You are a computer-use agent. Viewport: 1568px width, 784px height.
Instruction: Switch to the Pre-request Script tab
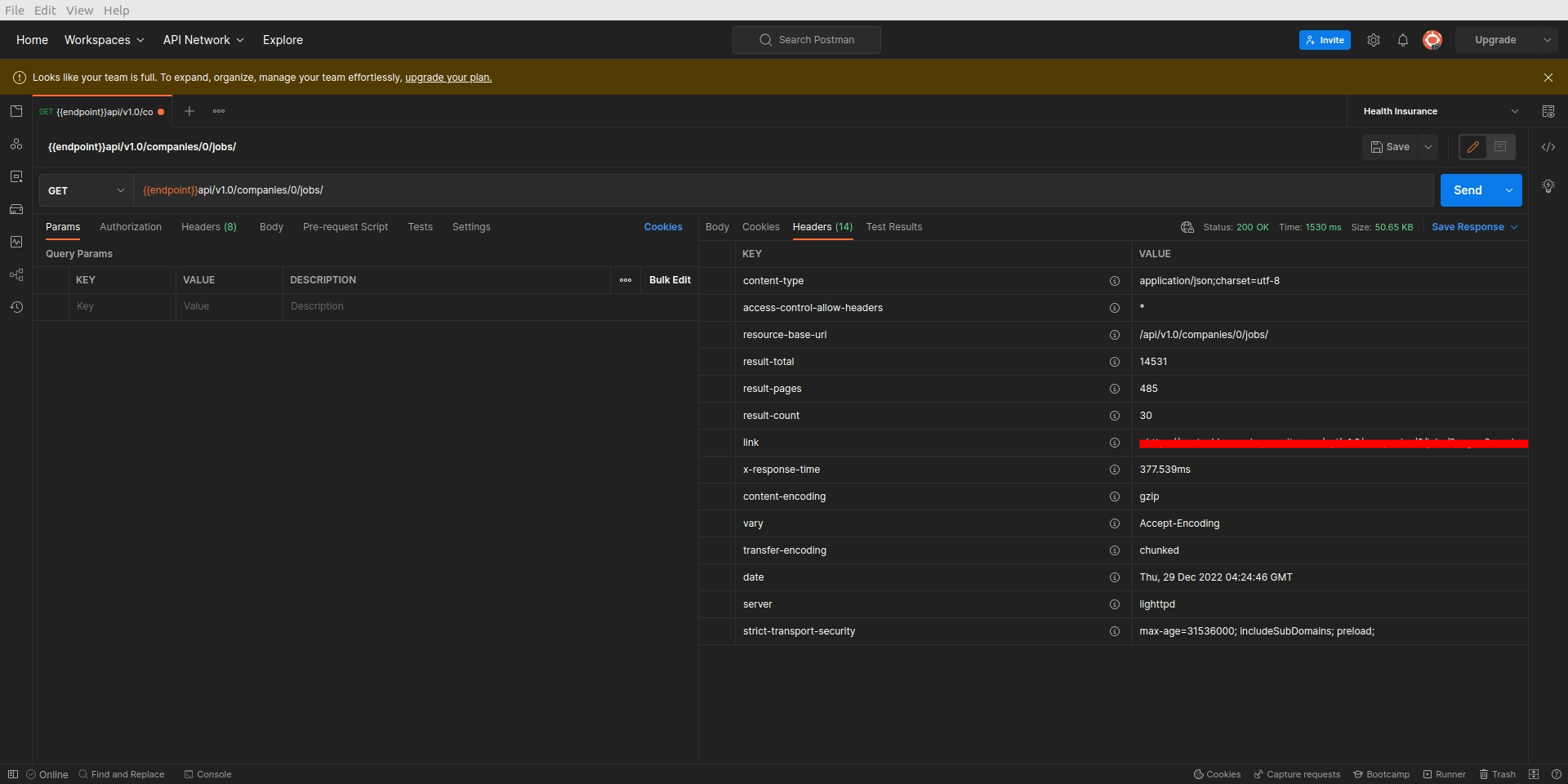pyautogui.click(x=345, y=227)
